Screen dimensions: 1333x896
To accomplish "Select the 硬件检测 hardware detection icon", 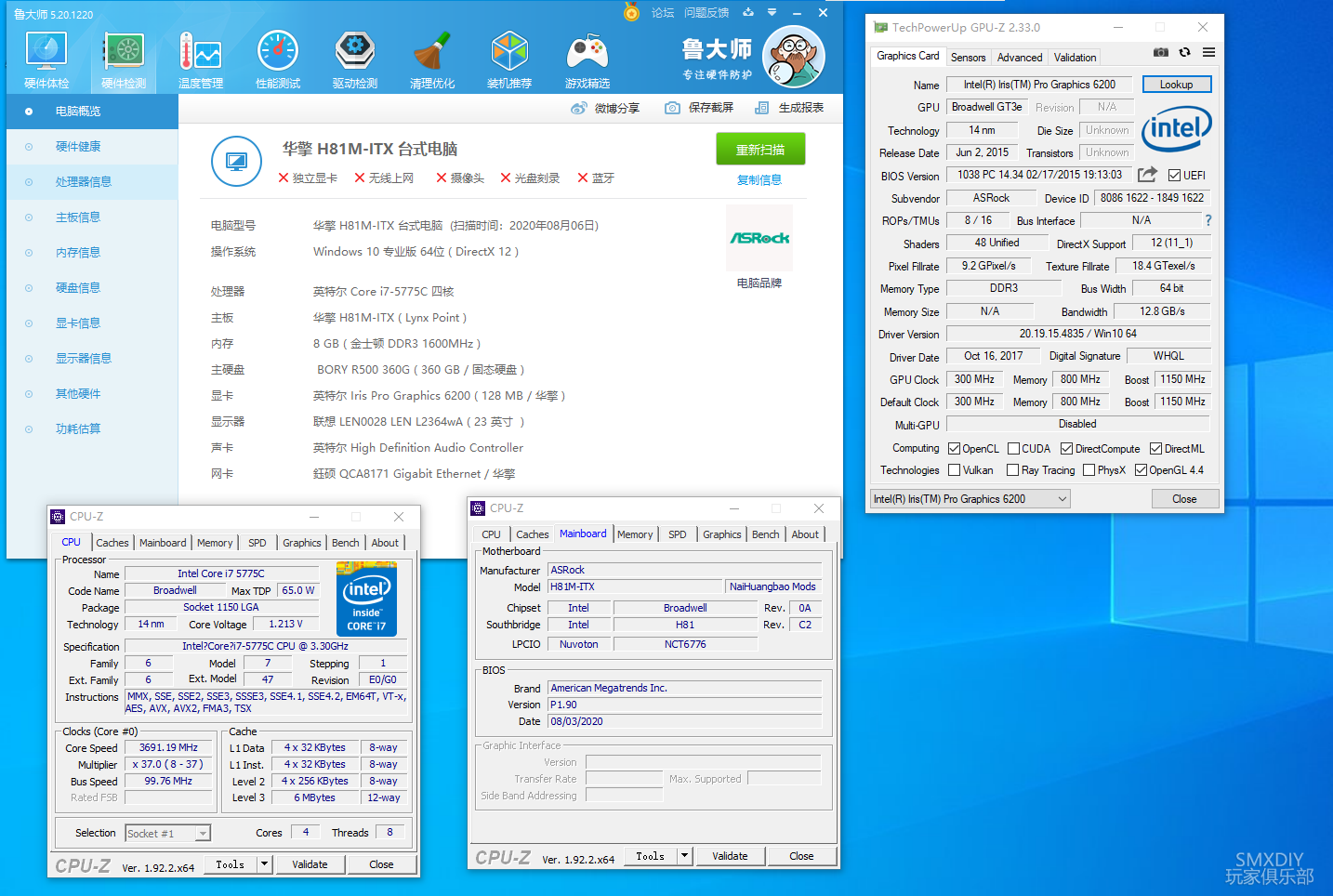I will tap(124, 59).
